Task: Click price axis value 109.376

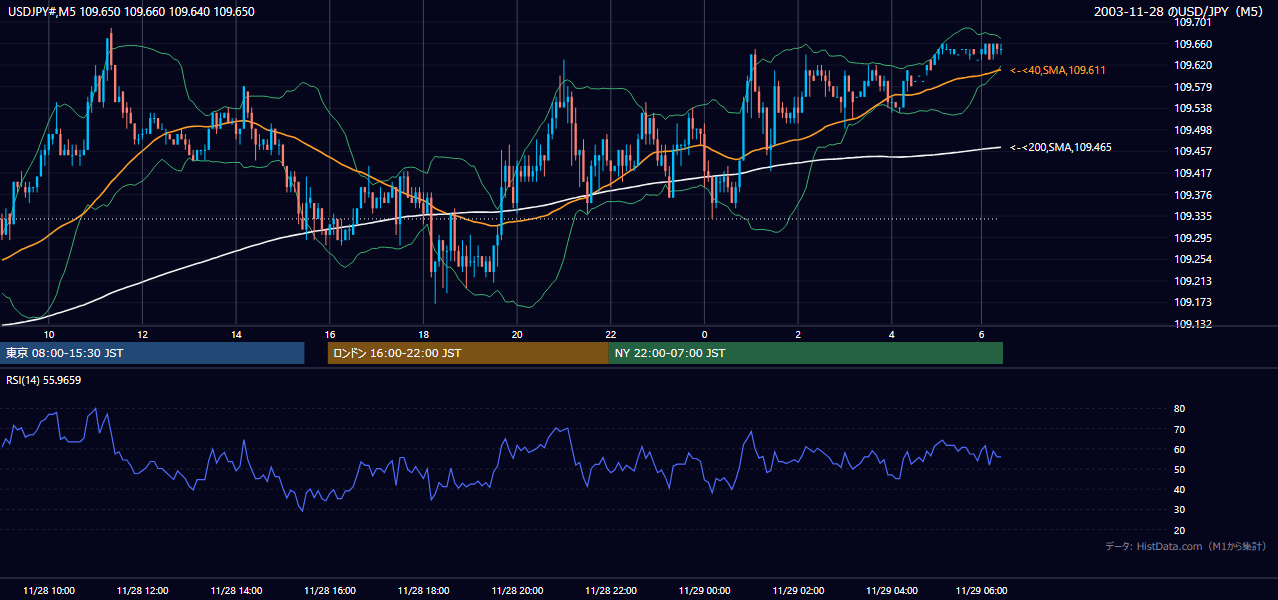Action: coord(1194,195)
